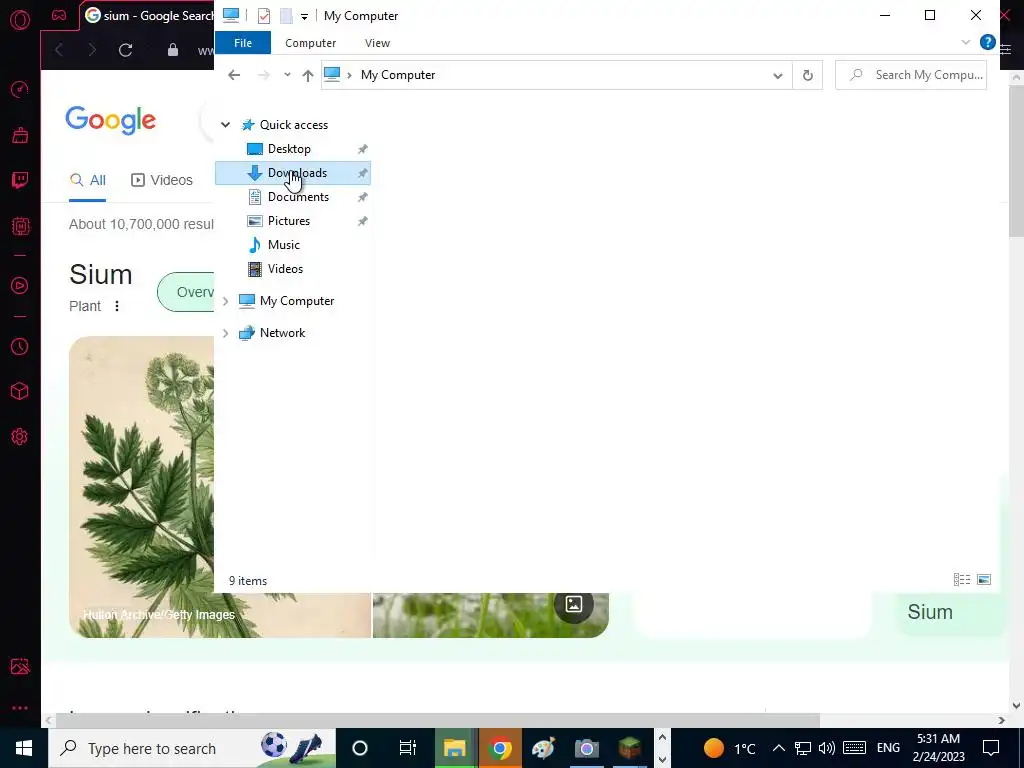Collapse the Quick access tree node

[225, 125]
